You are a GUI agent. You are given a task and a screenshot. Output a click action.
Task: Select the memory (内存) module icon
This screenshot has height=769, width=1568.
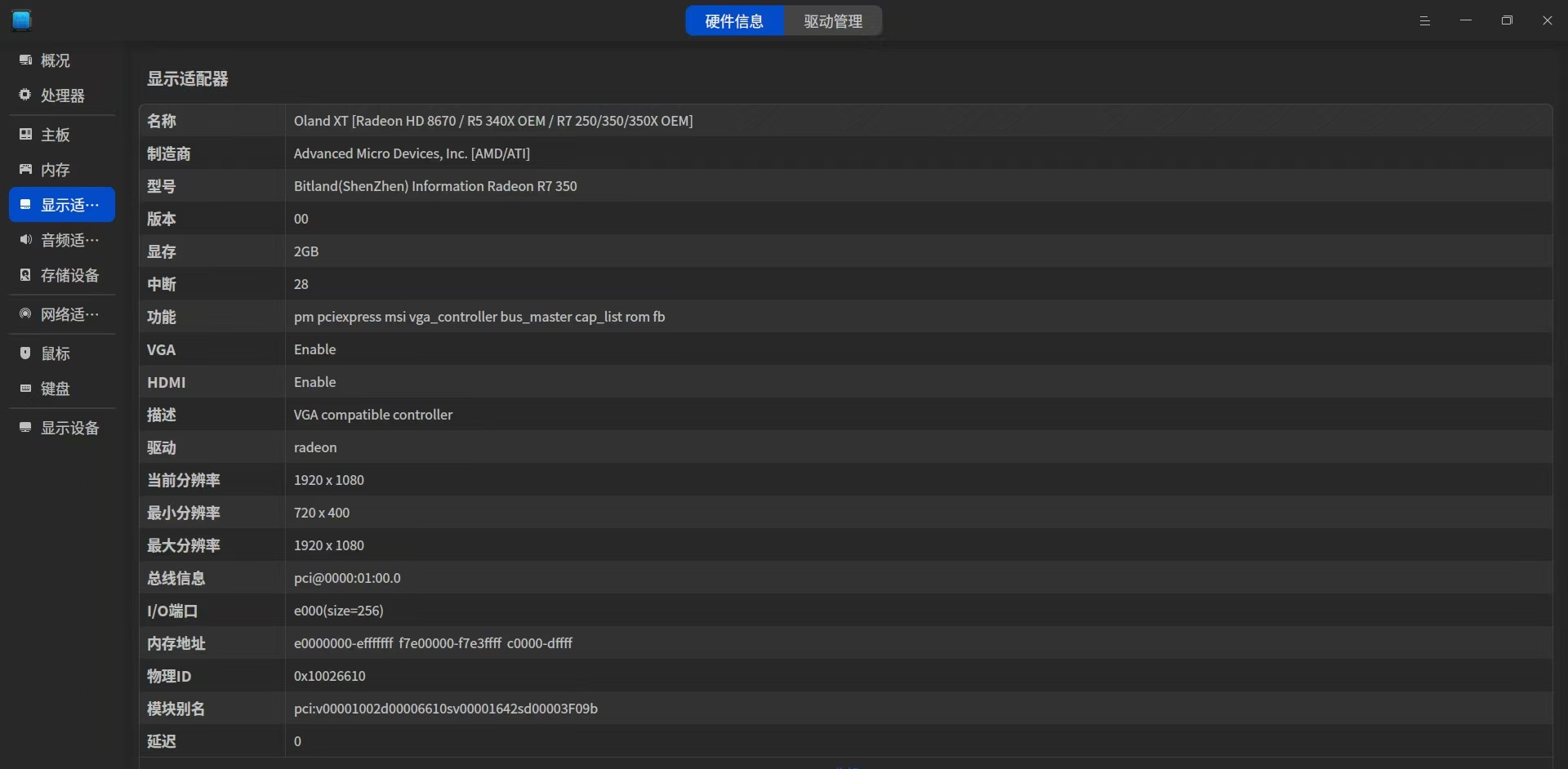pyautogui.click(x=25, y=170)
